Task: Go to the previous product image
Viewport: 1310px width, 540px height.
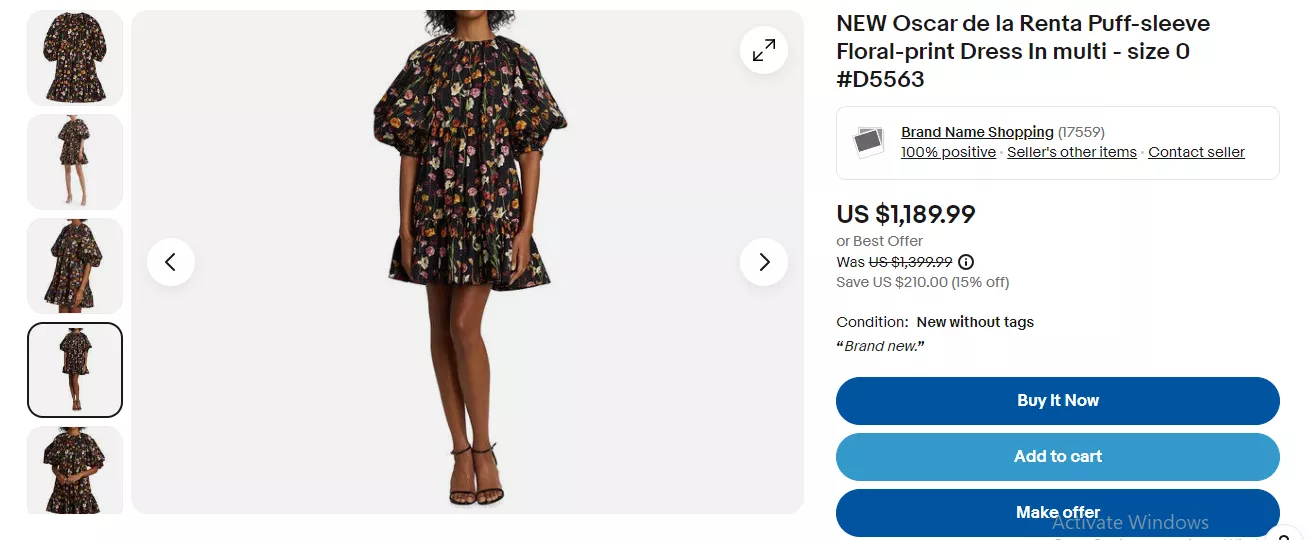Action: point(171,262)
